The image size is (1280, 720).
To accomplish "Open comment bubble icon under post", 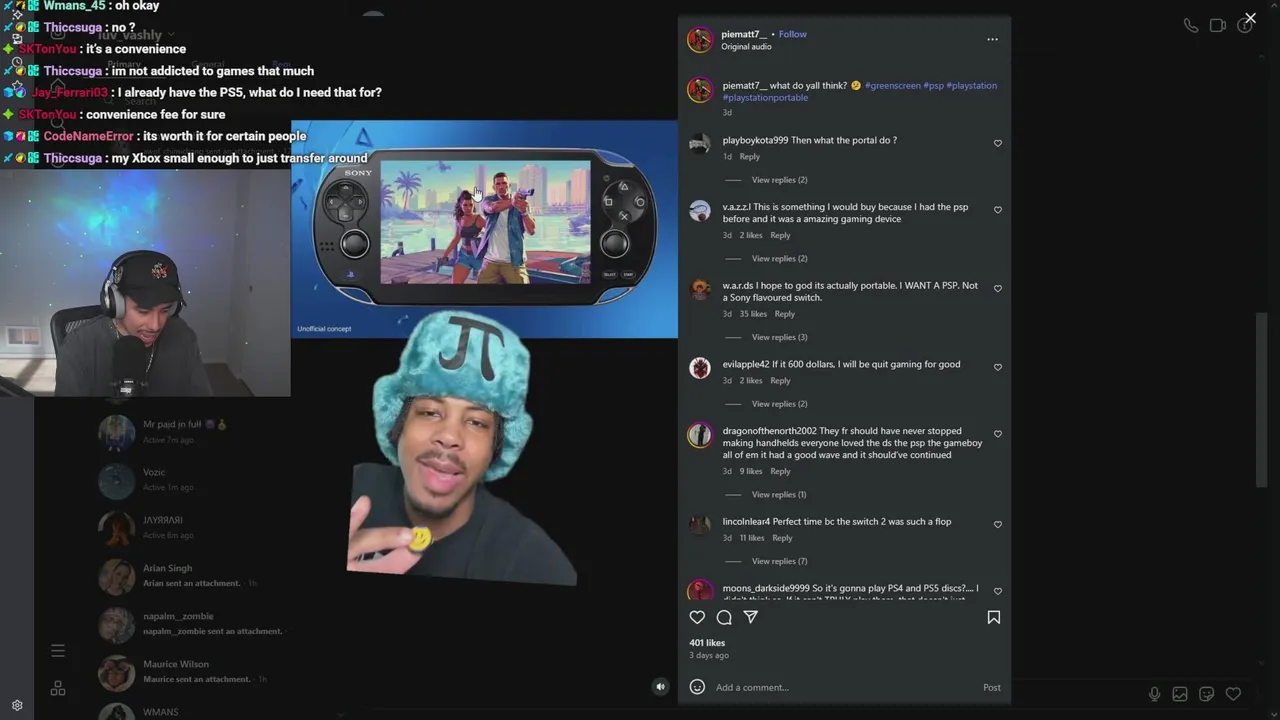I will 724,617.
